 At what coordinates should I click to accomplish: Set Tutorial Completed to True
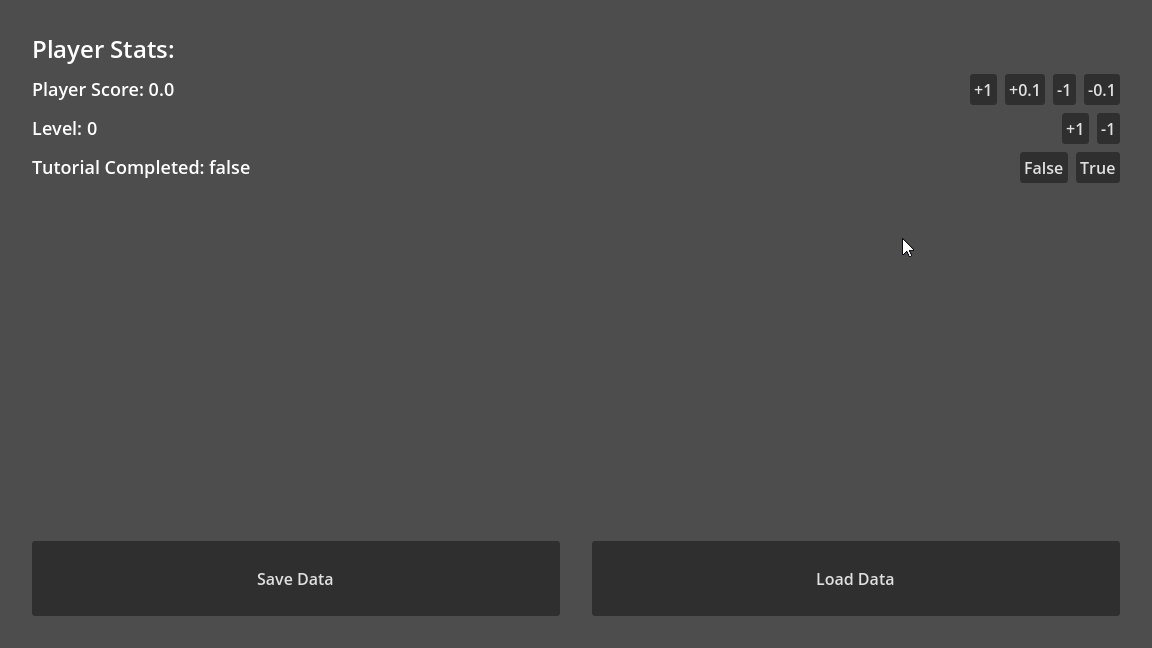coord(1097,168)
